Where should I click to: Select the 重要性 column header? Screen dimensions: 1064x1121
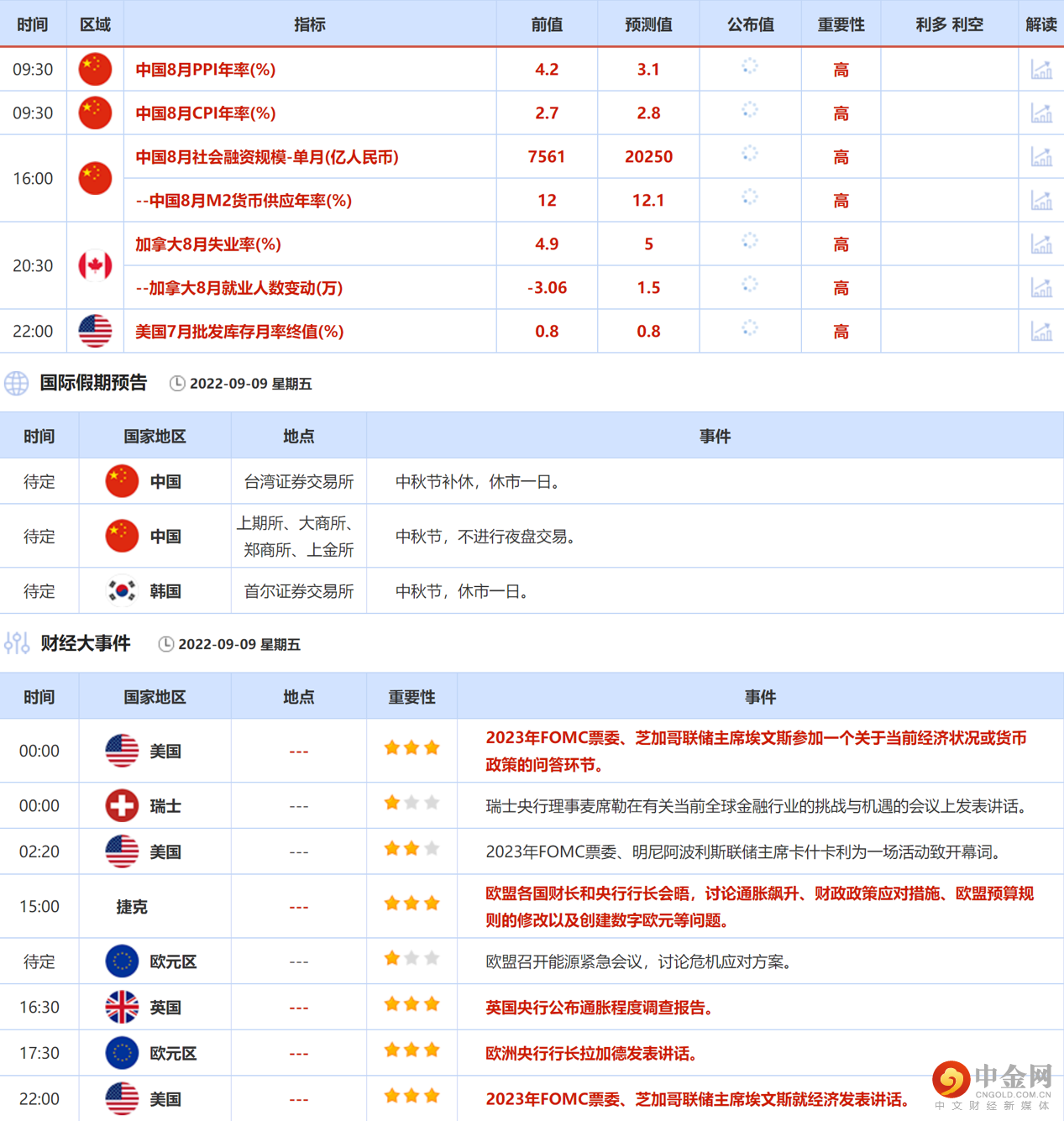(x=841, y=24)
